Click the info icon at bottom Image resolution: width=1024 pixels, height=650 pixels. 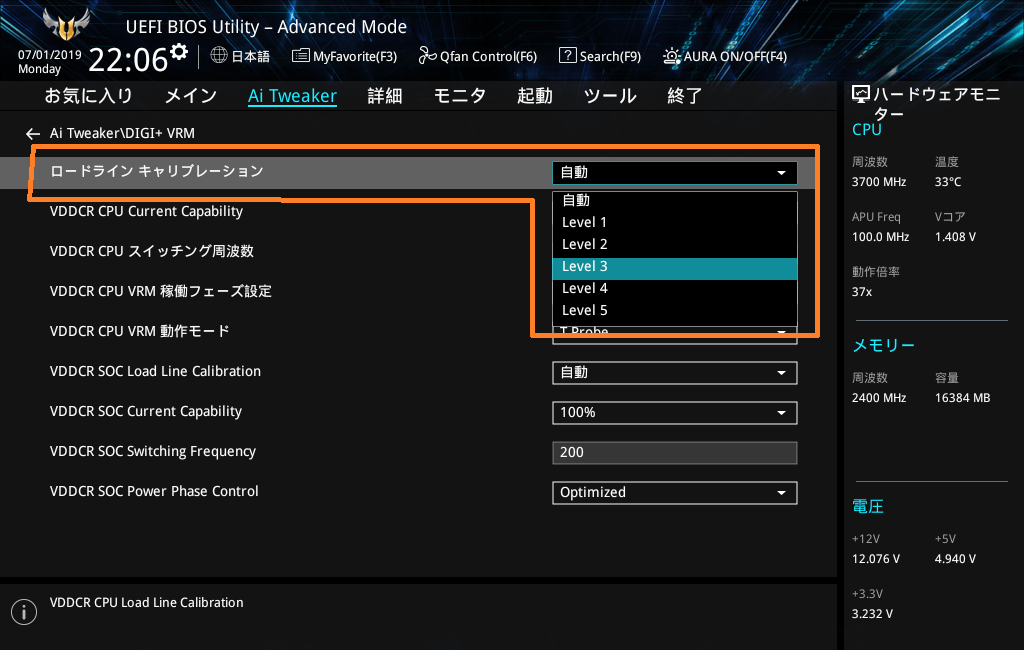24,612
